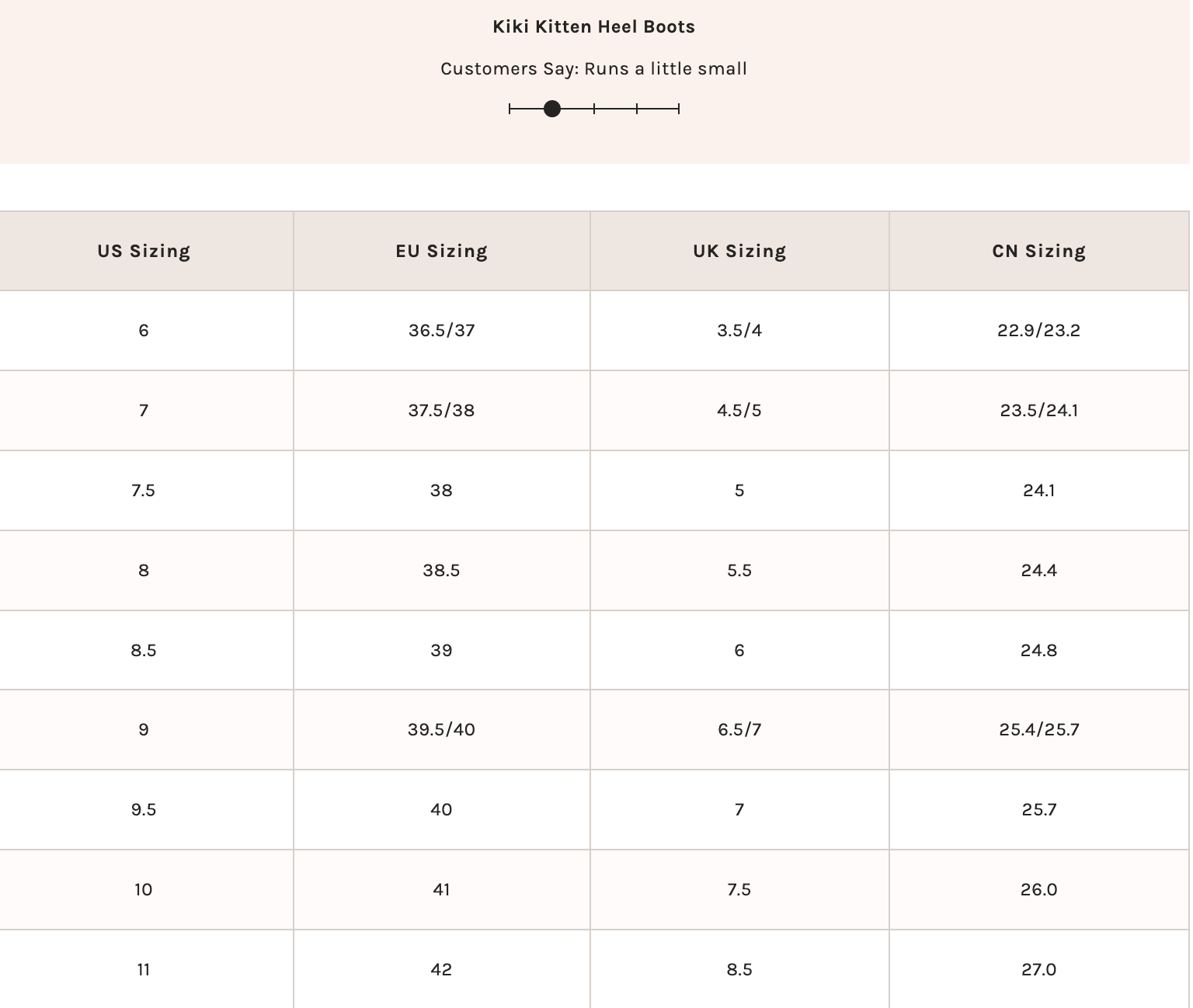Click the fit rating slider dot
This screenshot has height=1008, width=1193.
pyautogui.click(x=552, y=109)
